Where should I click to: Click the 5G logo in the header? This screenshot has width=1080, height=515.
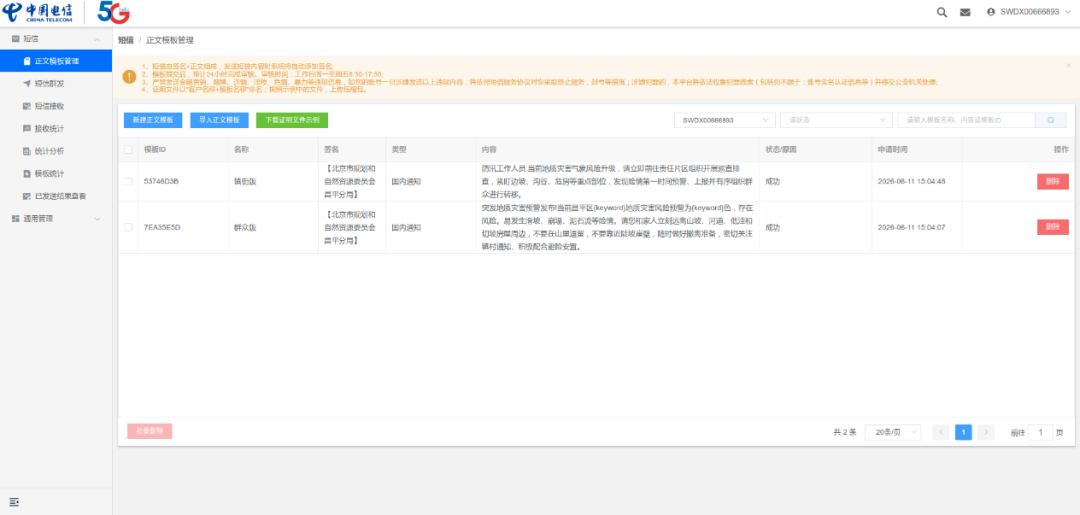tap(114, 12)
